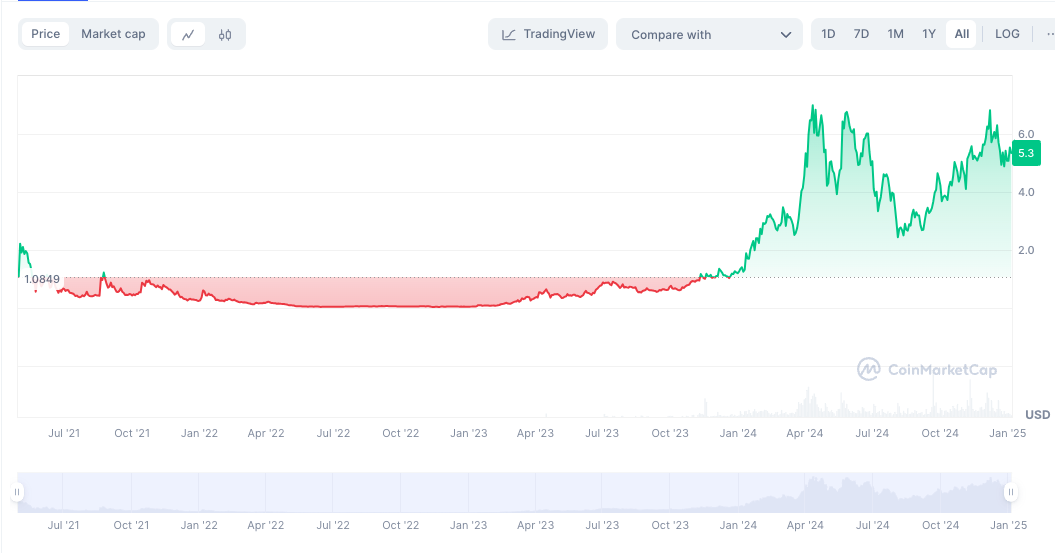Screen dimensions: 1055x553
Task: Open the TradingView chart
Action: [548, 34]
